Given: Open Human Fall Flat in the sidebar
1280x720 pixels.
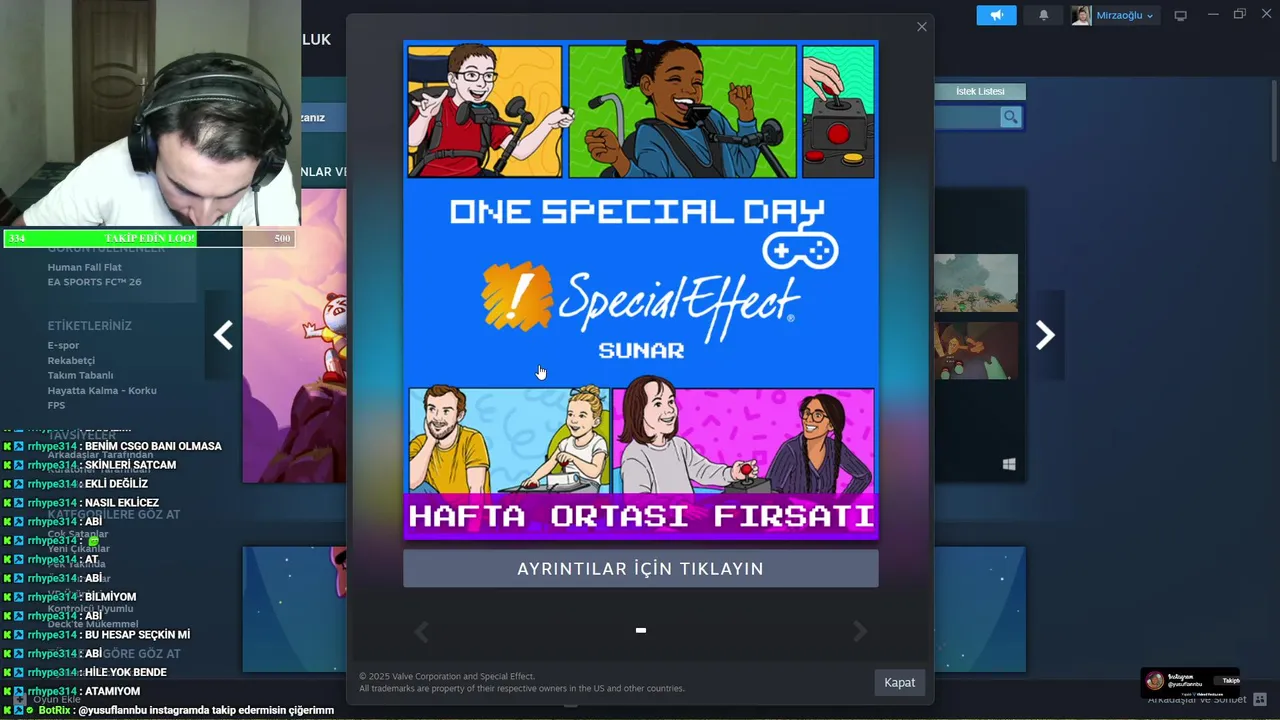Looking at the screenshot, I should tap(85, 267).
